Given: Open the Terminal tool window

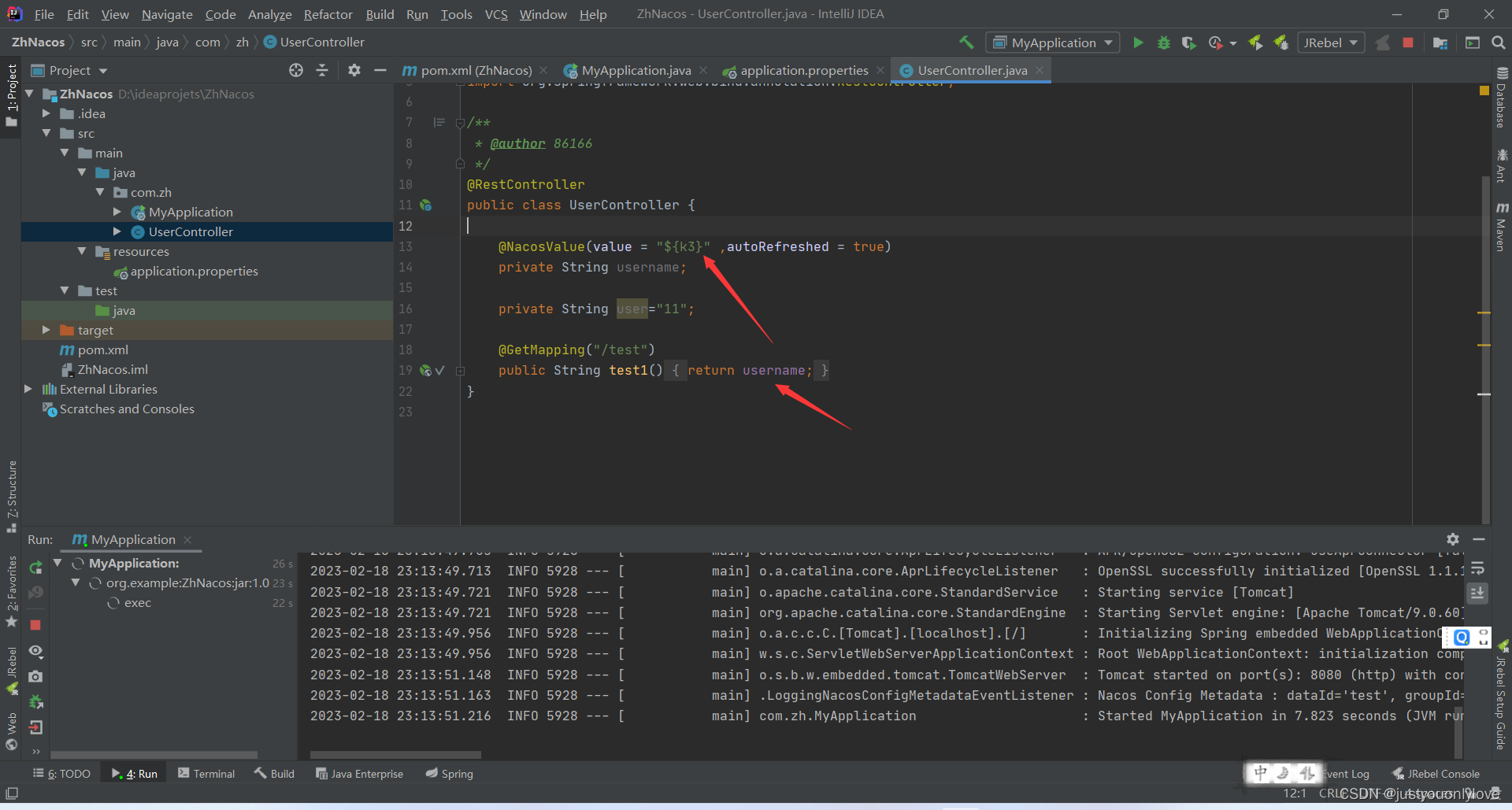Looking at the screenshot, I should point(206,774).
